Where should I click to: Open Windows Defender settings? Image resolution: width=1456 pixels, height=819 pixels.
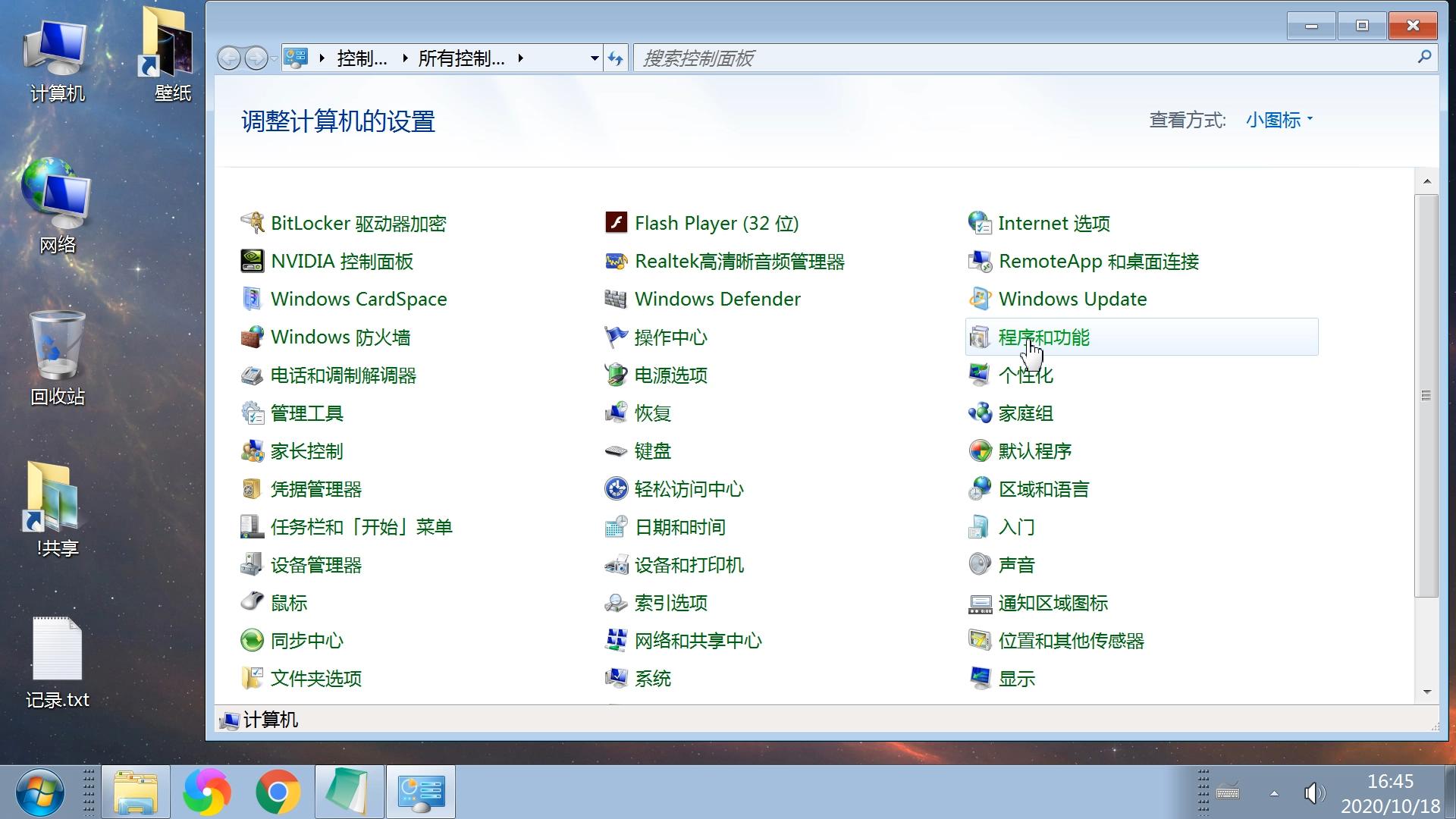(717, 298)
